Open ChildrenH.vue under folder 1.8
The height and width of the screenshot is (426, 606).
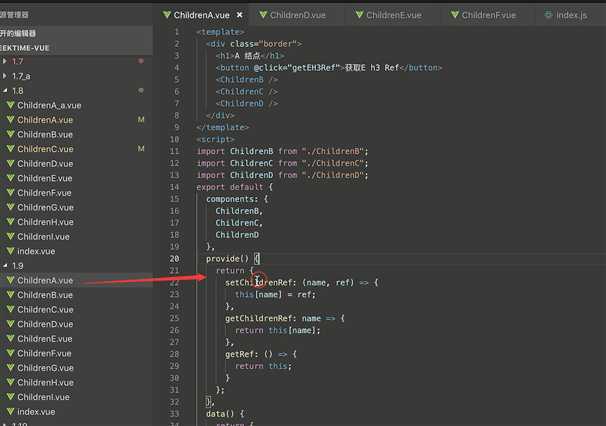coord(46,222)
